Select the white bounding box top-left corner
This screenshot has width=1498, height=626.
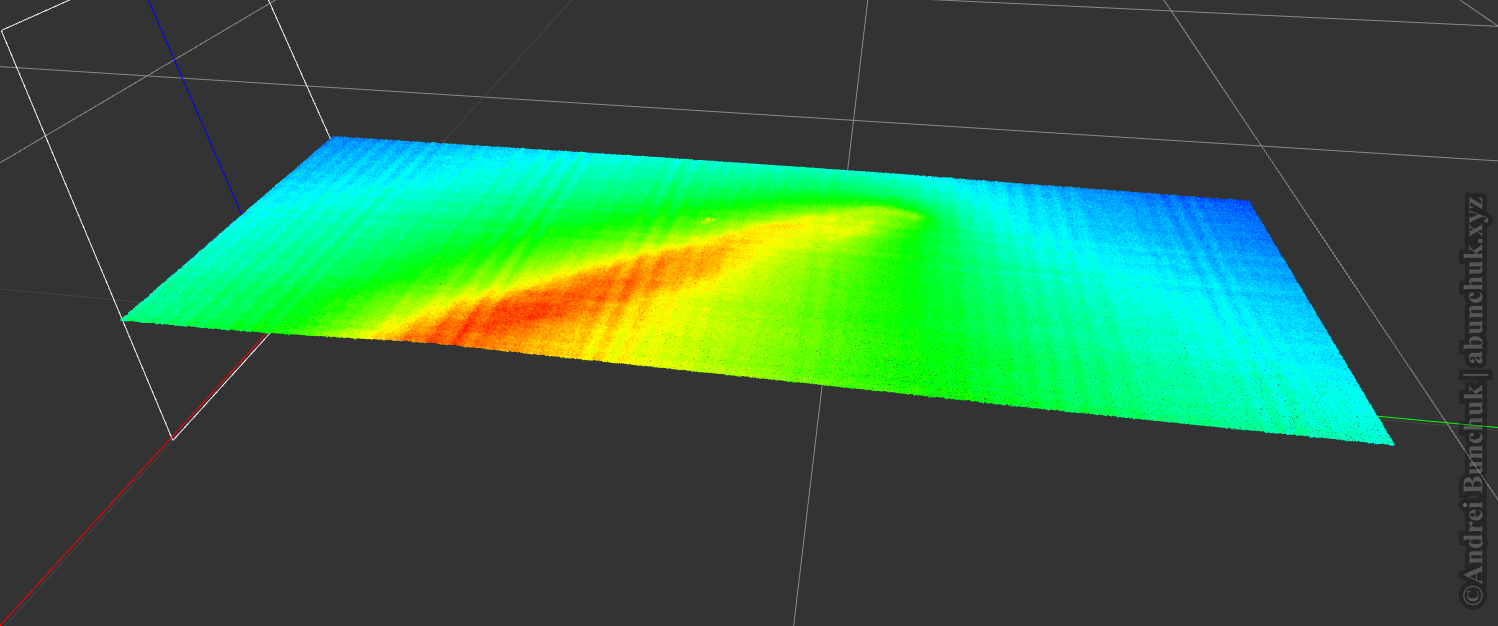(x=4, y=31)
